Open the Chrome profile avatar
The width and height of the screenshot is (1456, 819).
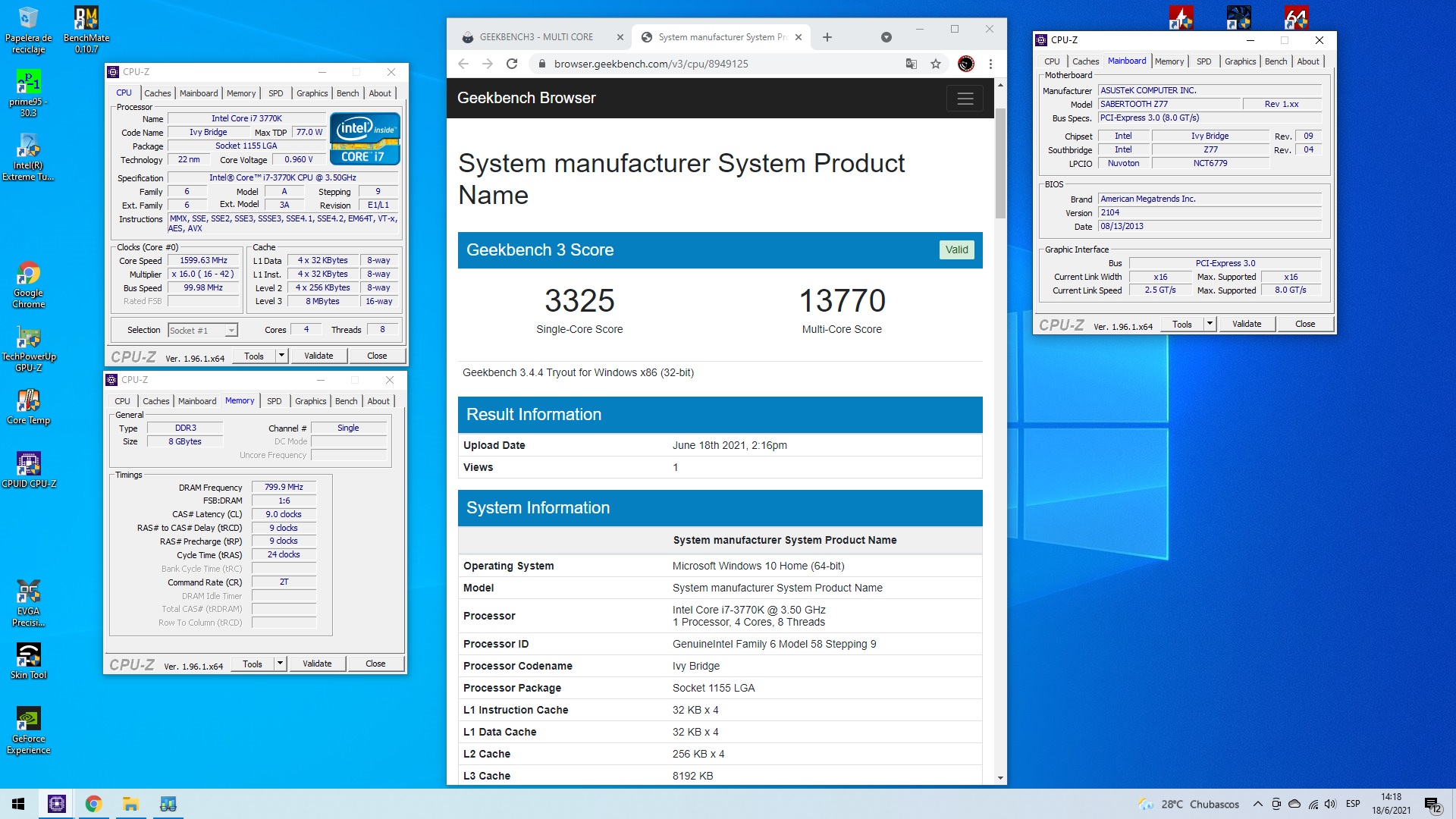pyautogui.click(x=965, y=64)
